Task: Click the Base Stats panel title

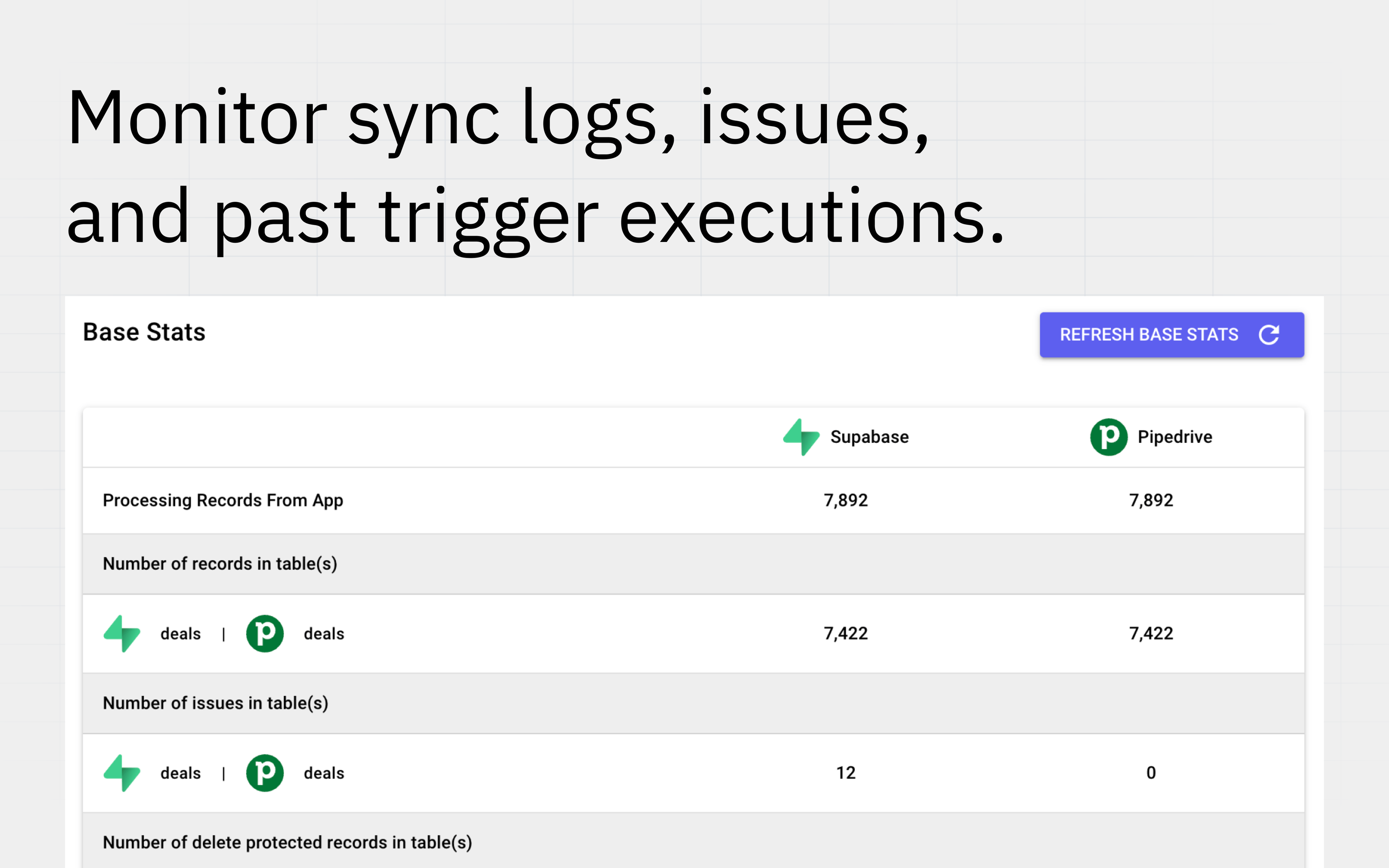Action: pyautogui.click(x=144, y=332)
